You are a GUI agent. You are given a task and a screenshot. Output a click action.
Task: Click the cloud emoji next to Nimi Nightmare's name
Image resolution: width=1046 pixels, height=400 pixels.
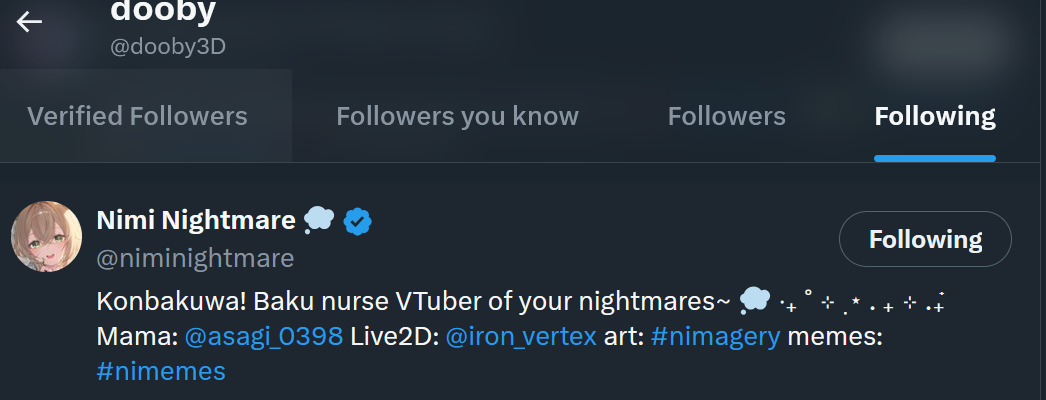click(318, 220)
